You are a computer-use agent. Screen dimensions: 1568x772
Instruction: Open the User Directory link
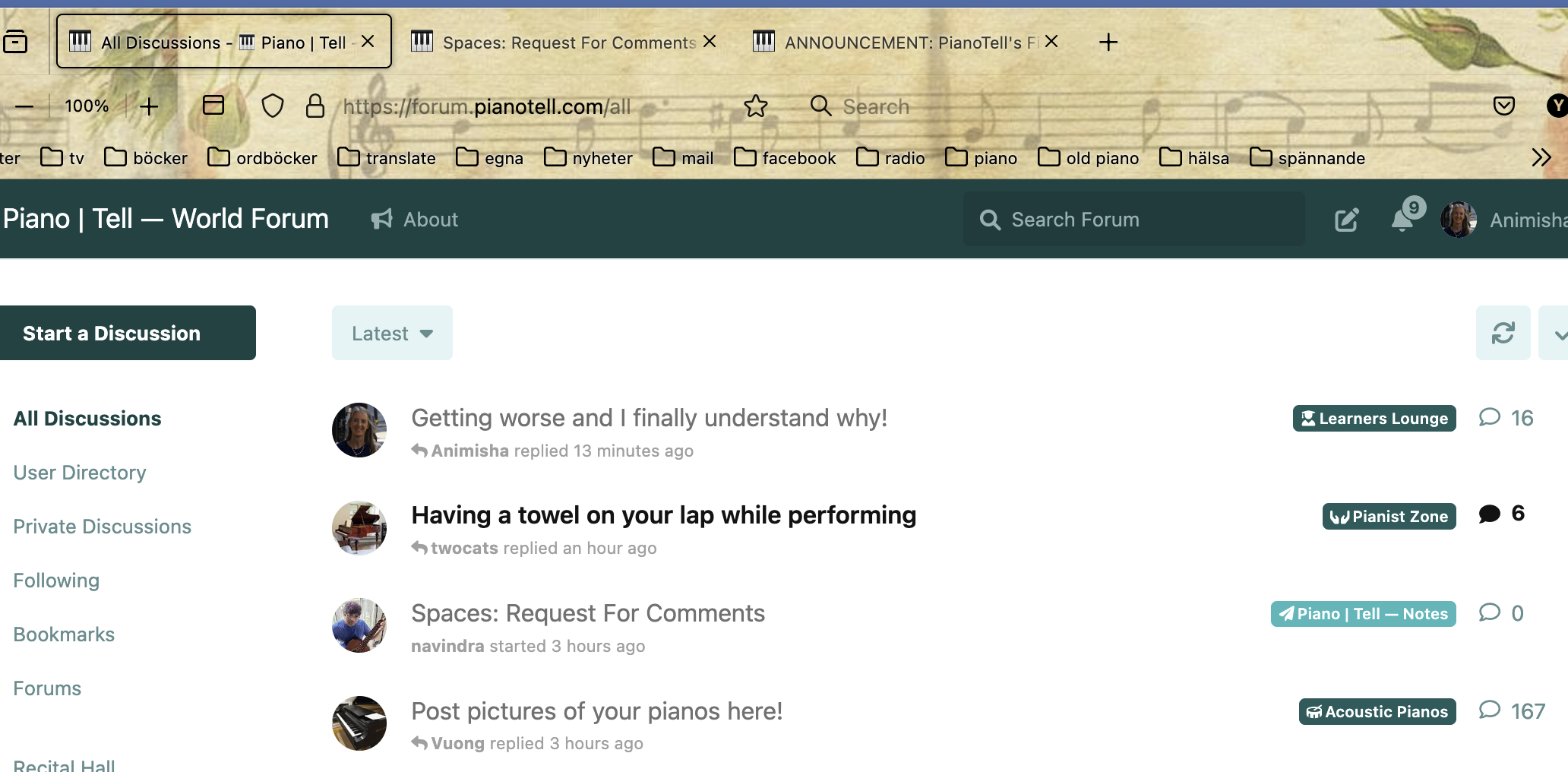point(80,473)
